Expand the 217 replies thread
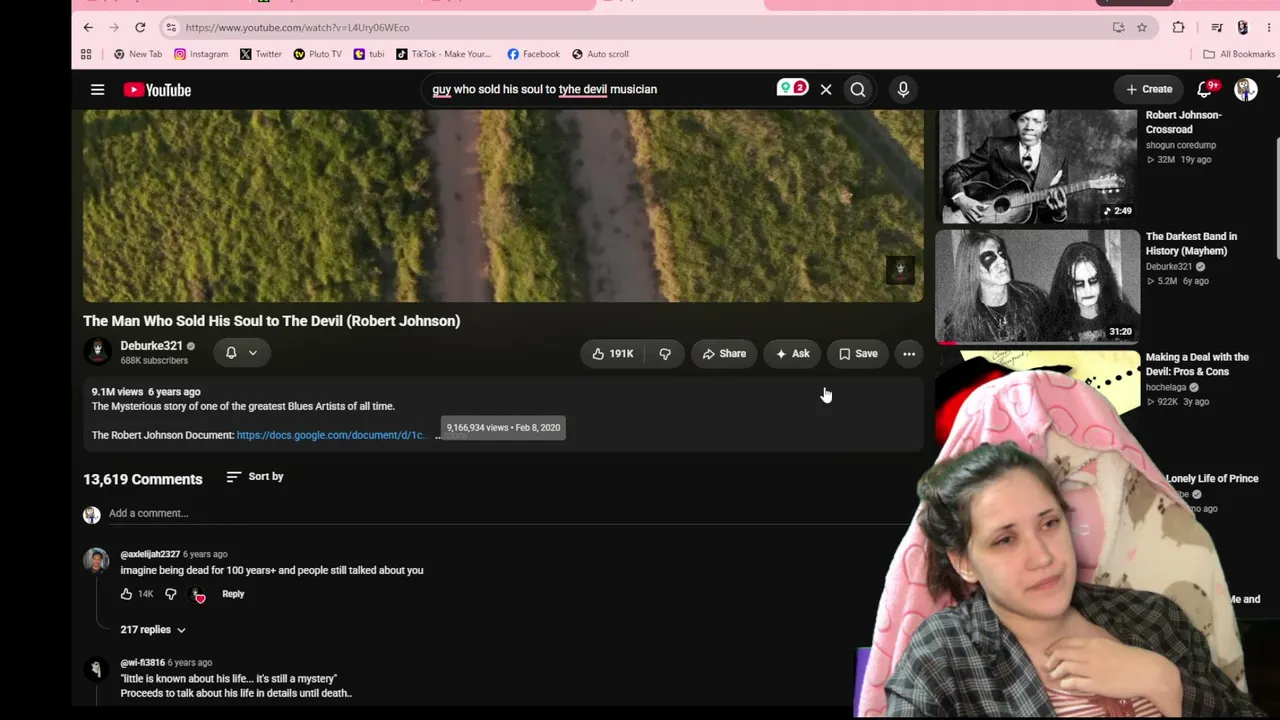 point(153,630)
